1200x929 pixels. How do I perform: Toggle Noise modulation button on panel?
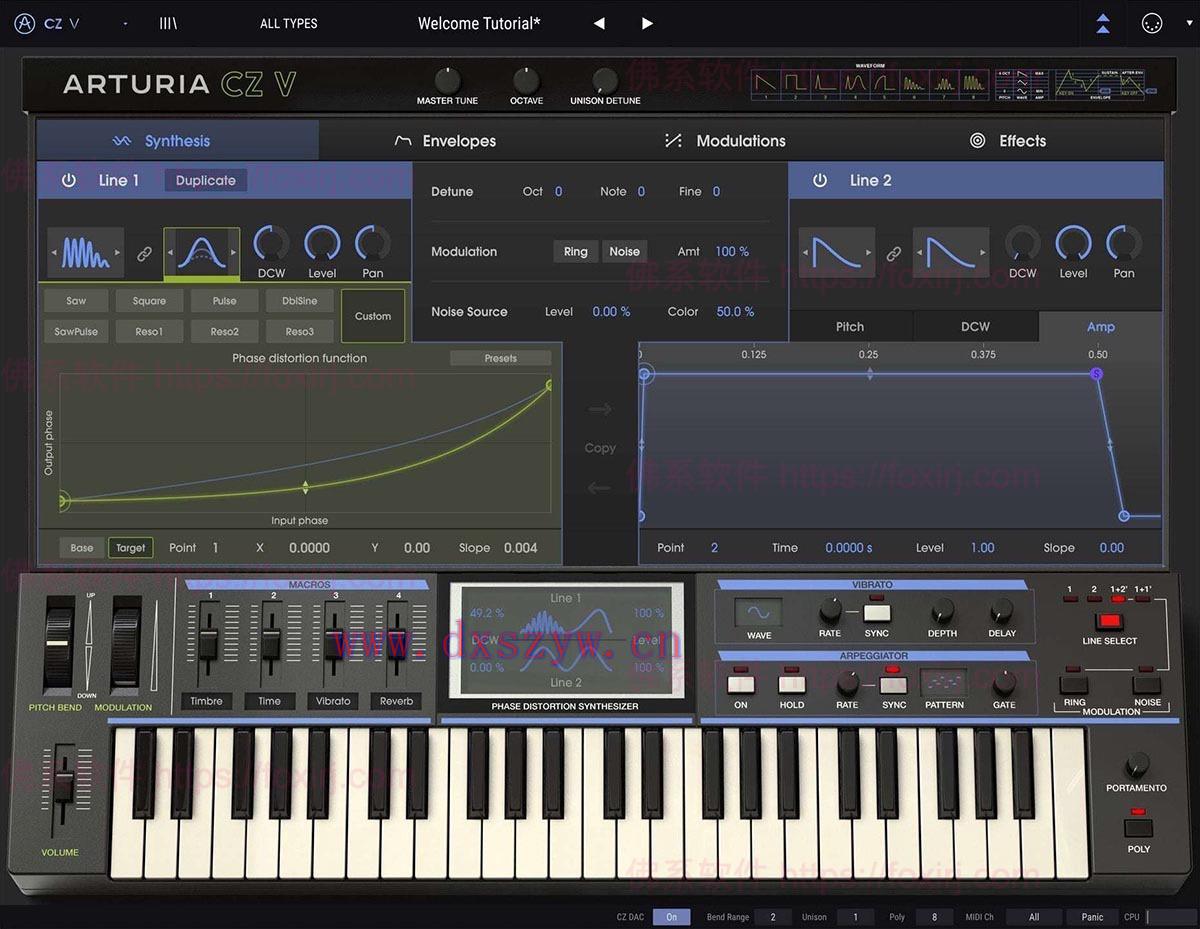click(1147, 685)
